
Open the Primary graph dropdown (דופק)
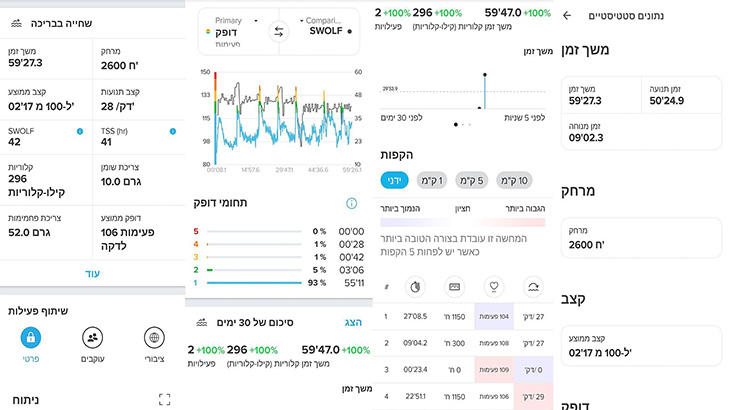232,32
